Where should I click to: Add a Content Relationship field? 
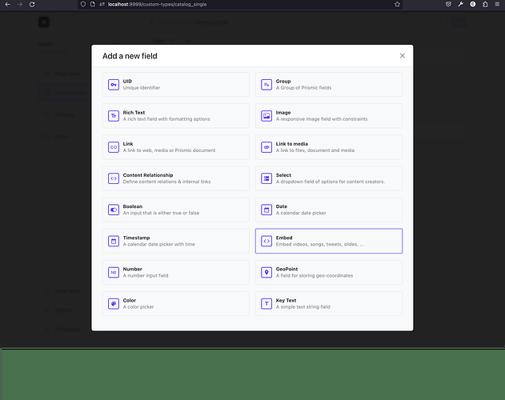tap(176, 178)
